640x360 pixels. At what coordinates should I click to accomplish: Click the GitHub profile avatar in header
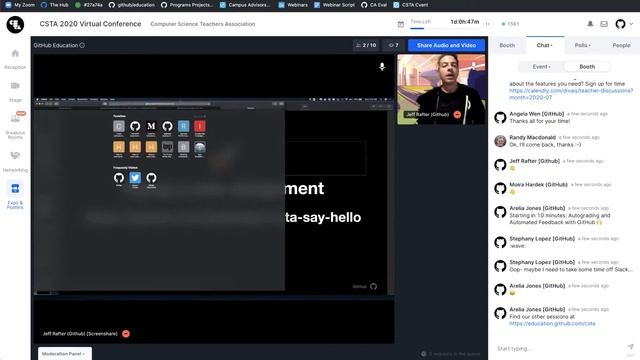(620, 24)
